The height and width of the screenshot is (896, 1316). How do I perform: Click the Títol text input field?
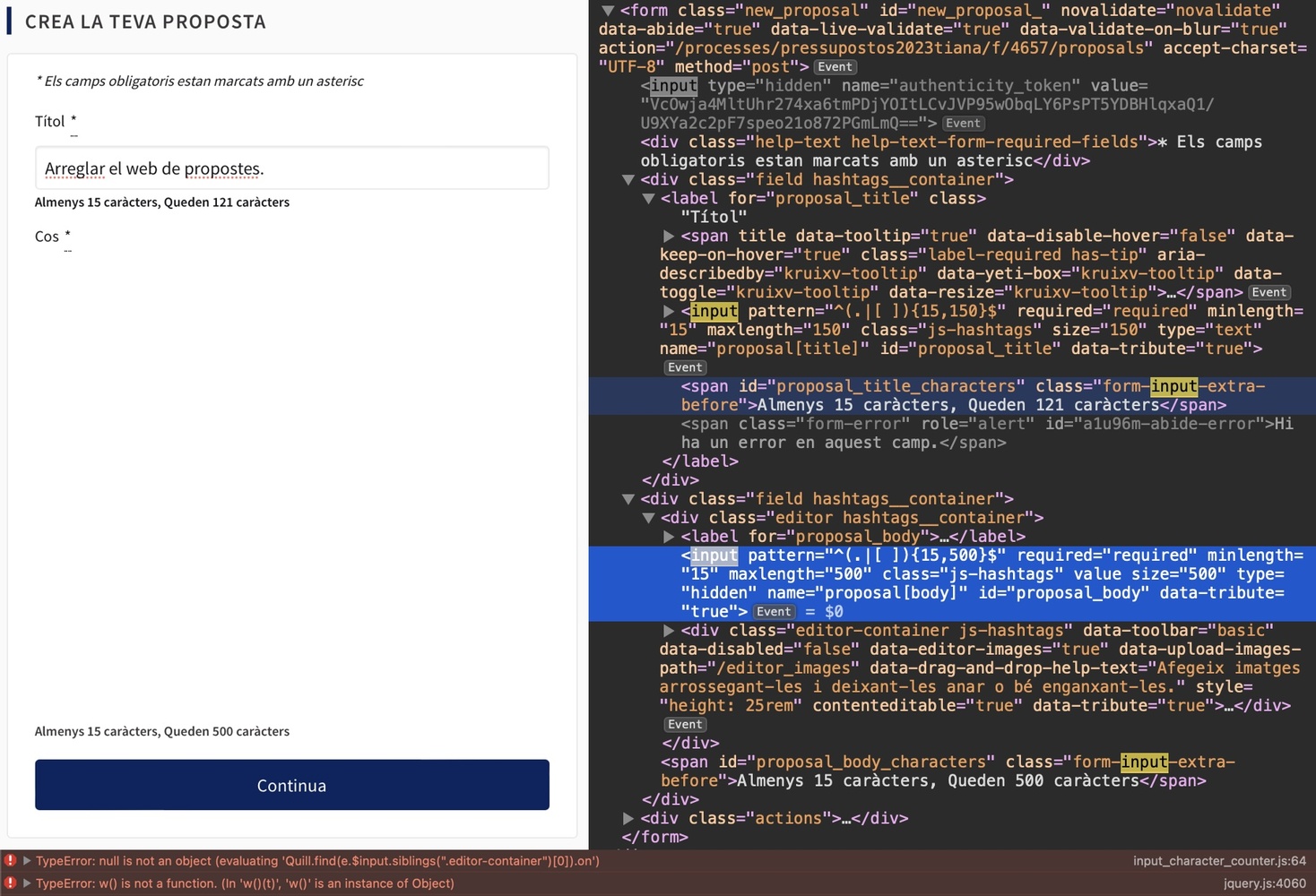point(291,168)
